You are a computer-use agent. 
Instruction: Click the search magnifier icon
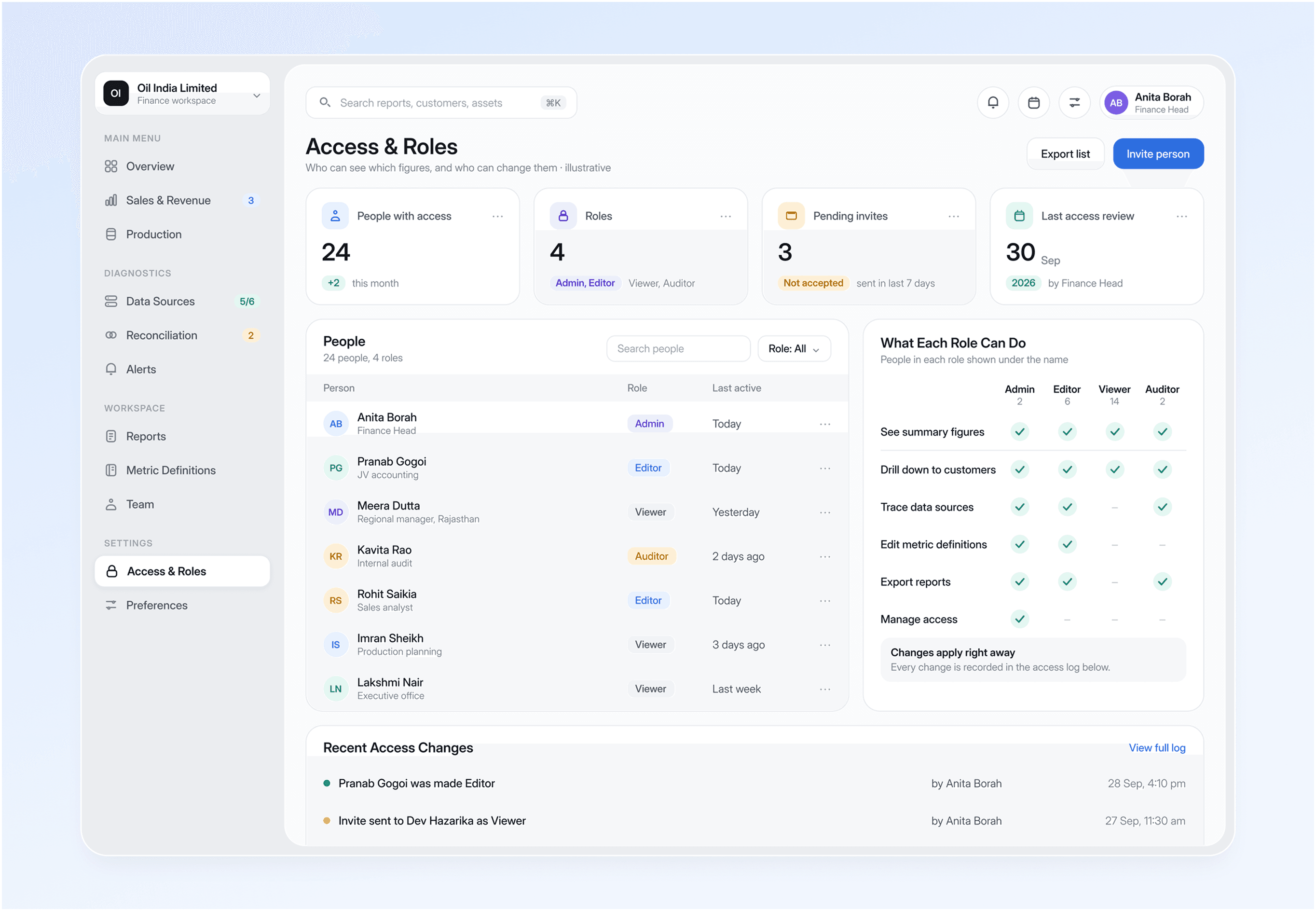[325, 102]
